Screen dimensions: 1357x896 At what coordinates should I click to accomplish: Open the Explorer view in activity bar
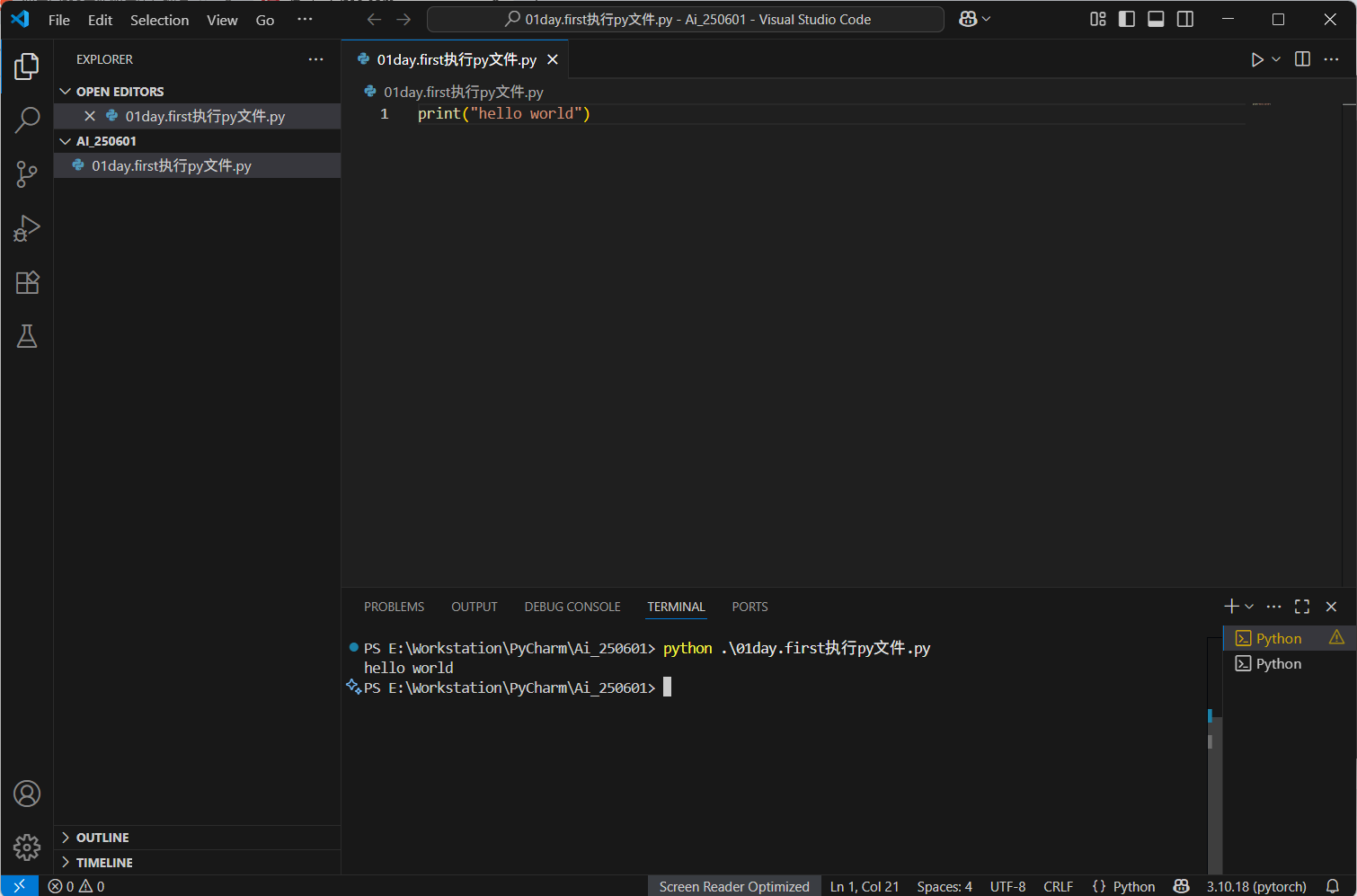pyautogui.click(x=27, y=67)
